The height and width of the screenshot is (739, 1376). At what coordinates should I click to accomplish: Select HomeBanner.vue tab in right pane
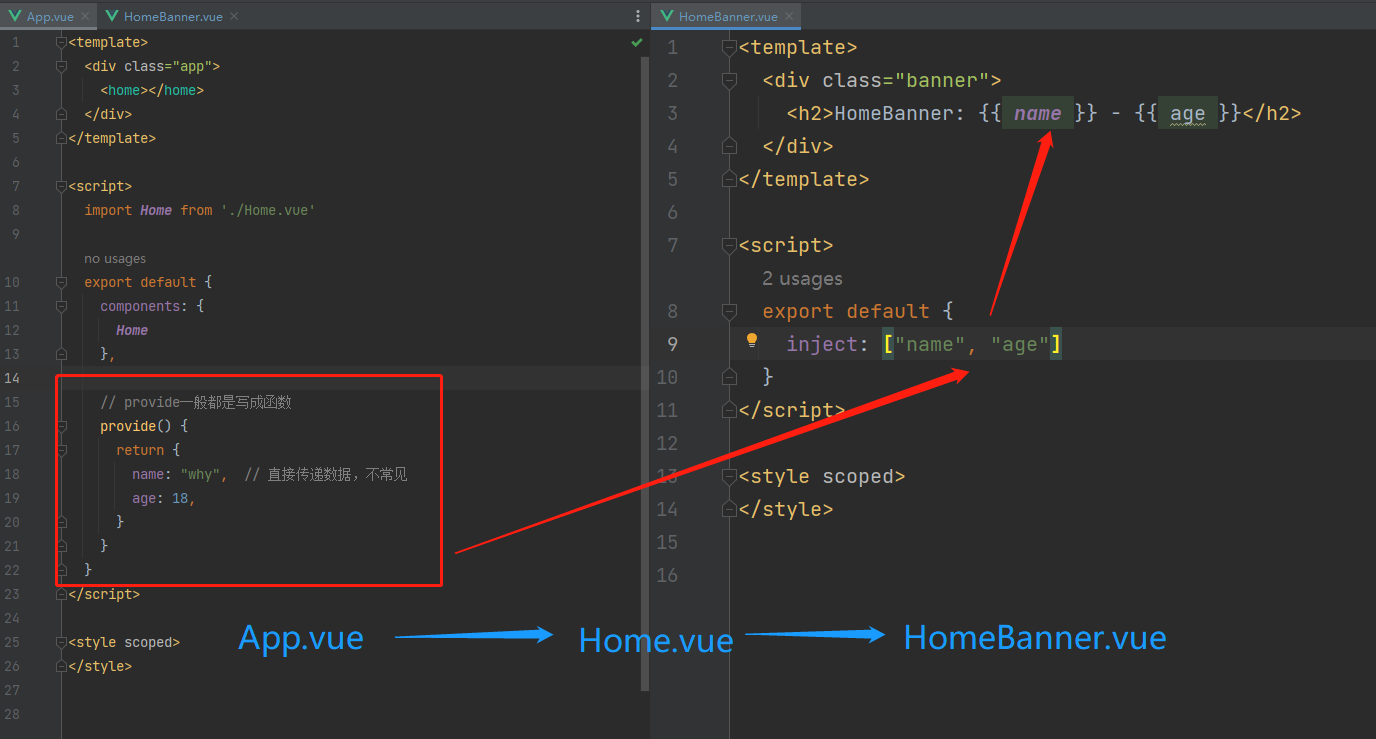pos(727,17)
